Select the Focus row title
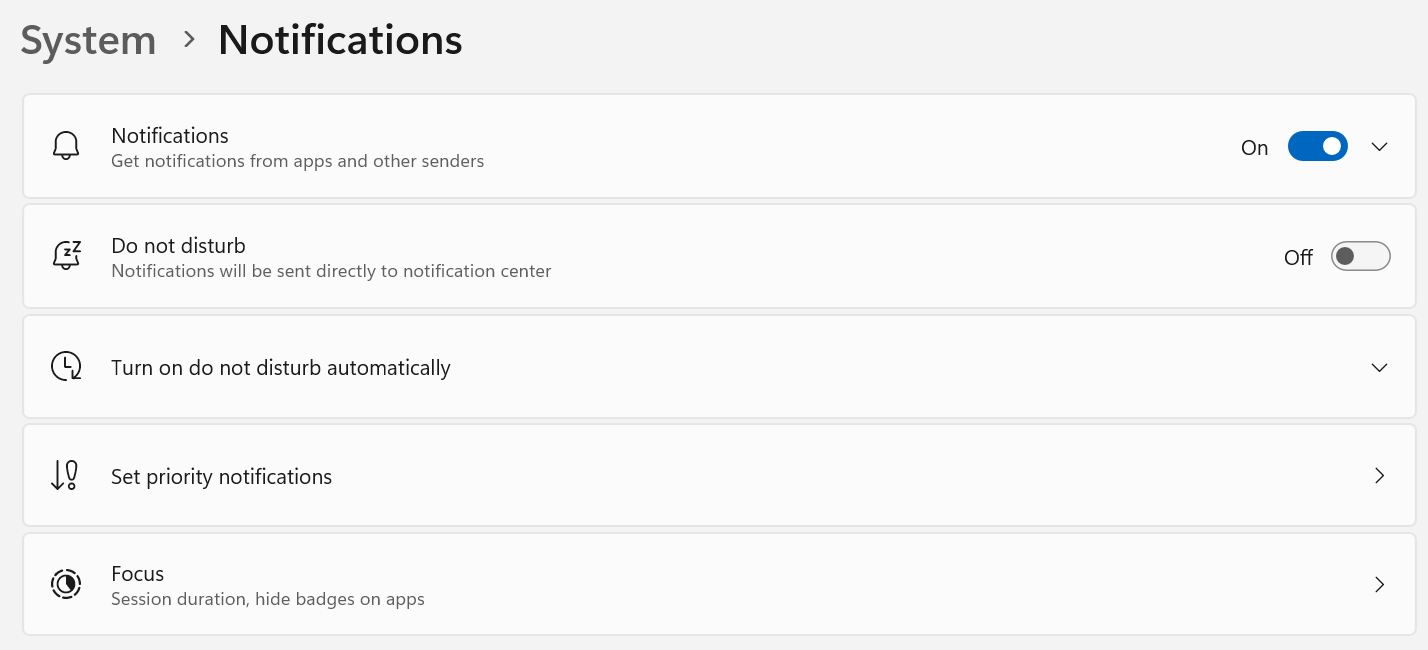Image resolution: width=1428 pixels, height=650 pixels. [137, 574]
